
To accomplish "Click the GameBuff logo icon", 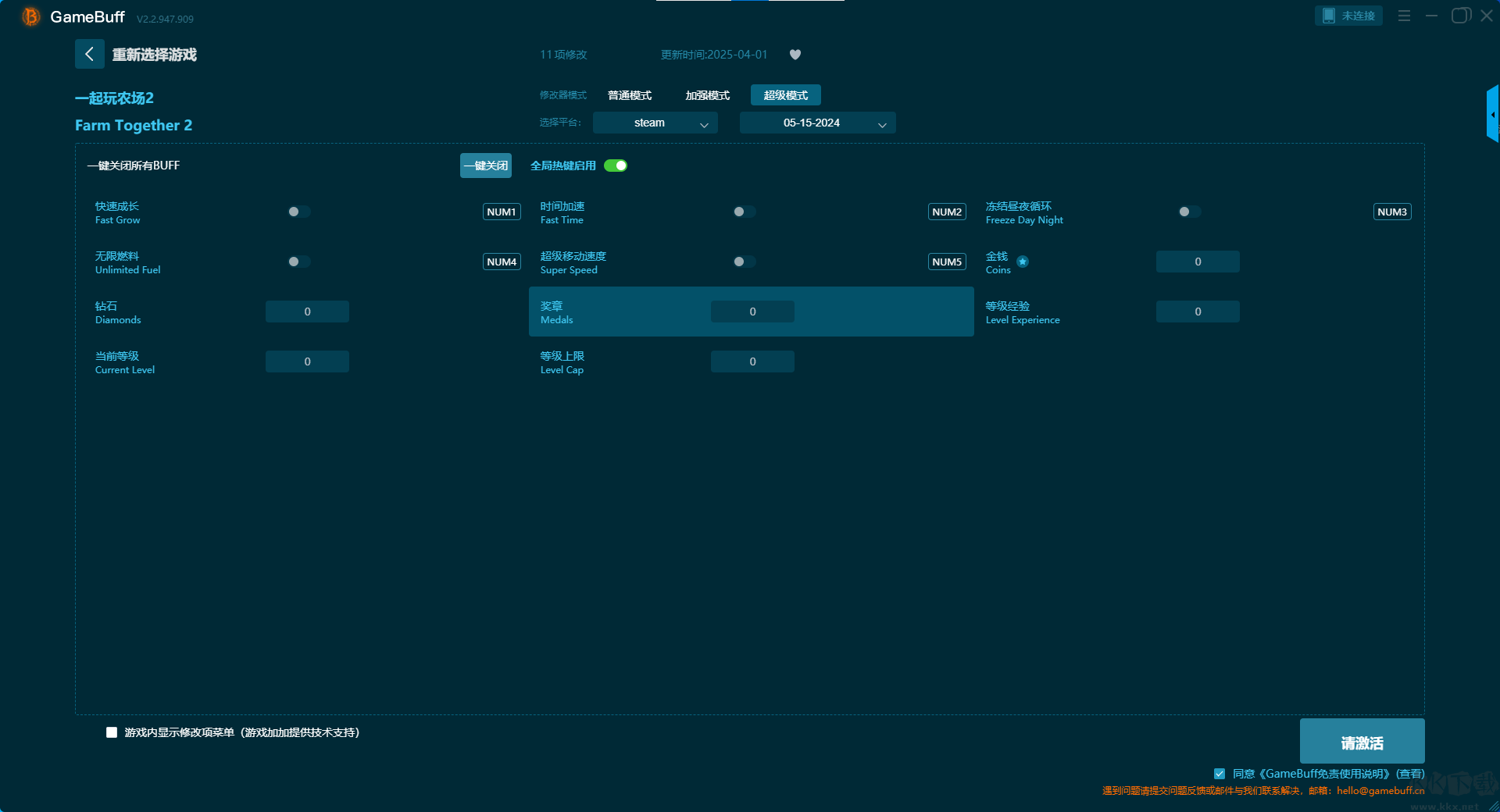I will click(x=30, y=16).
